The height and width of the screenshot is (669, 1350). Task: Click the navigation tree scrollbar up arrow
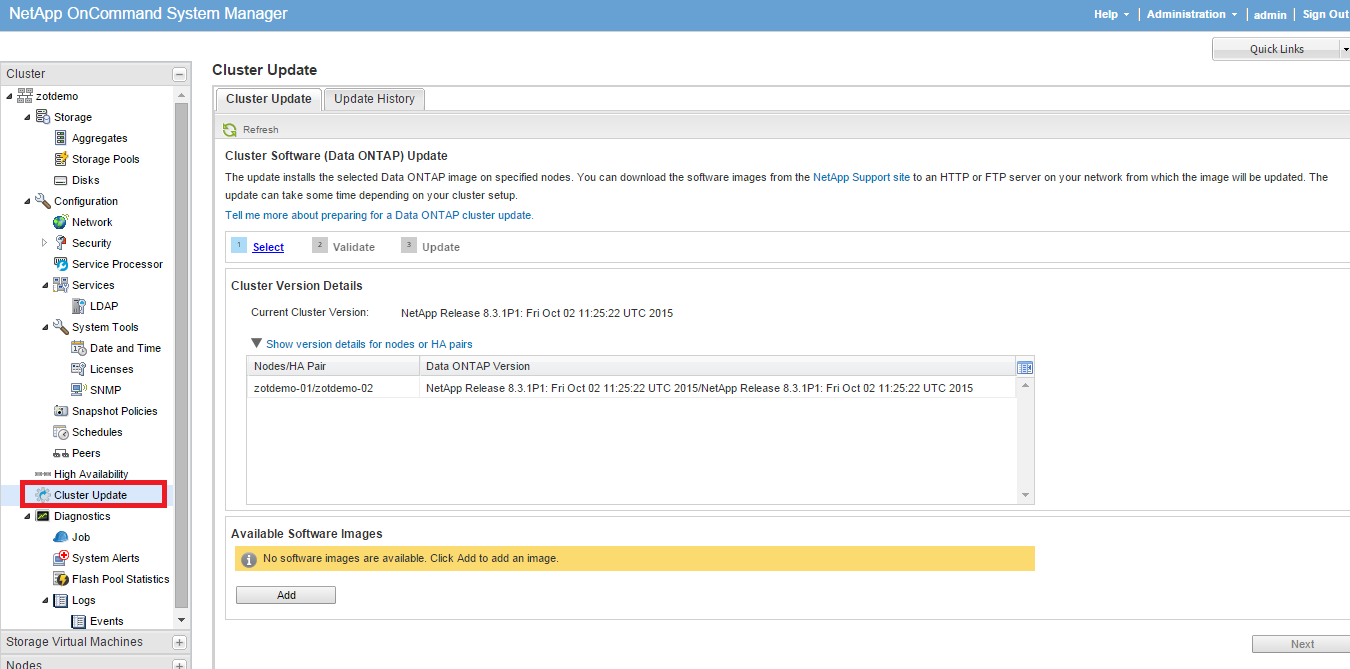181,96
